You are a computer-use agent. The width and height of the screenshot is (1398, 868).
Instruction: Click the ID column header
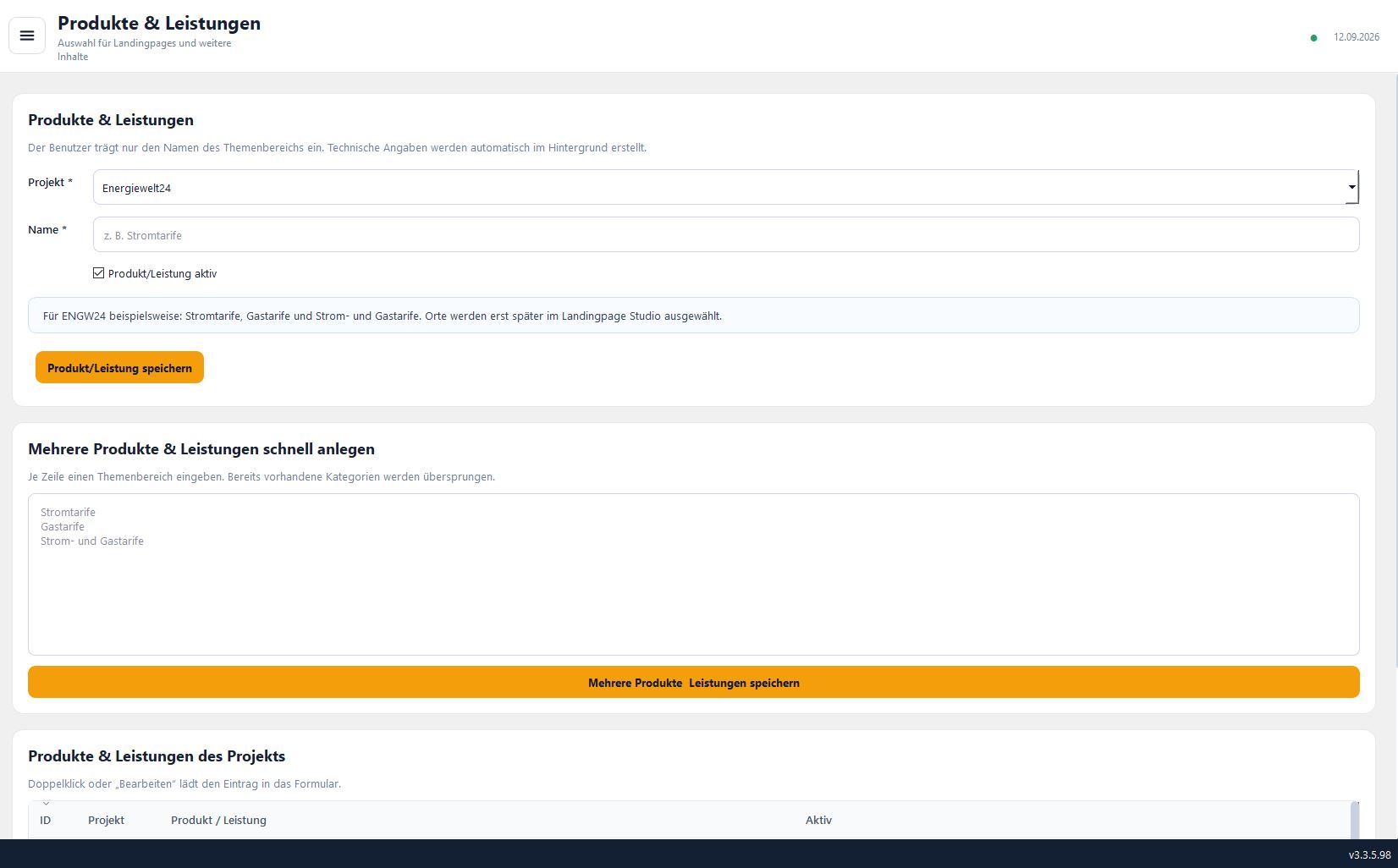46,820
